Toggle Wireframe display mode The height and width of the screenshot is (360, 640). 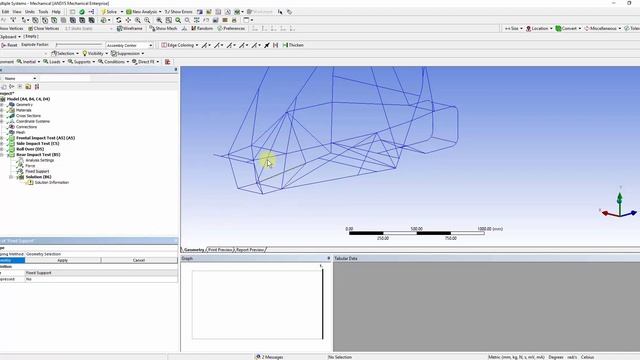(x=130, y=29)
